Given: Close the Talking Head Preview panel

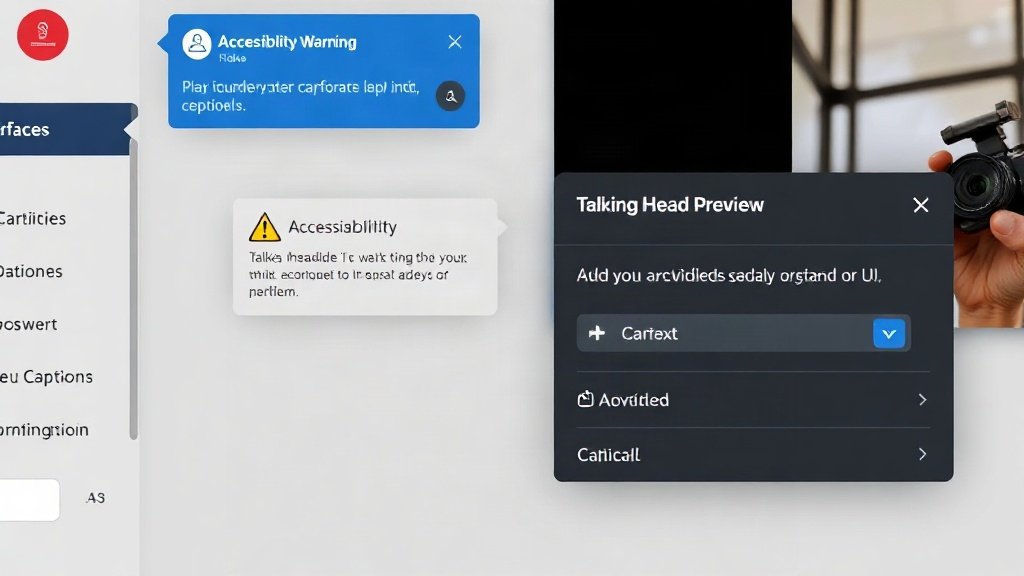Looking at the screenshot, I should click(x=921, y=205).
